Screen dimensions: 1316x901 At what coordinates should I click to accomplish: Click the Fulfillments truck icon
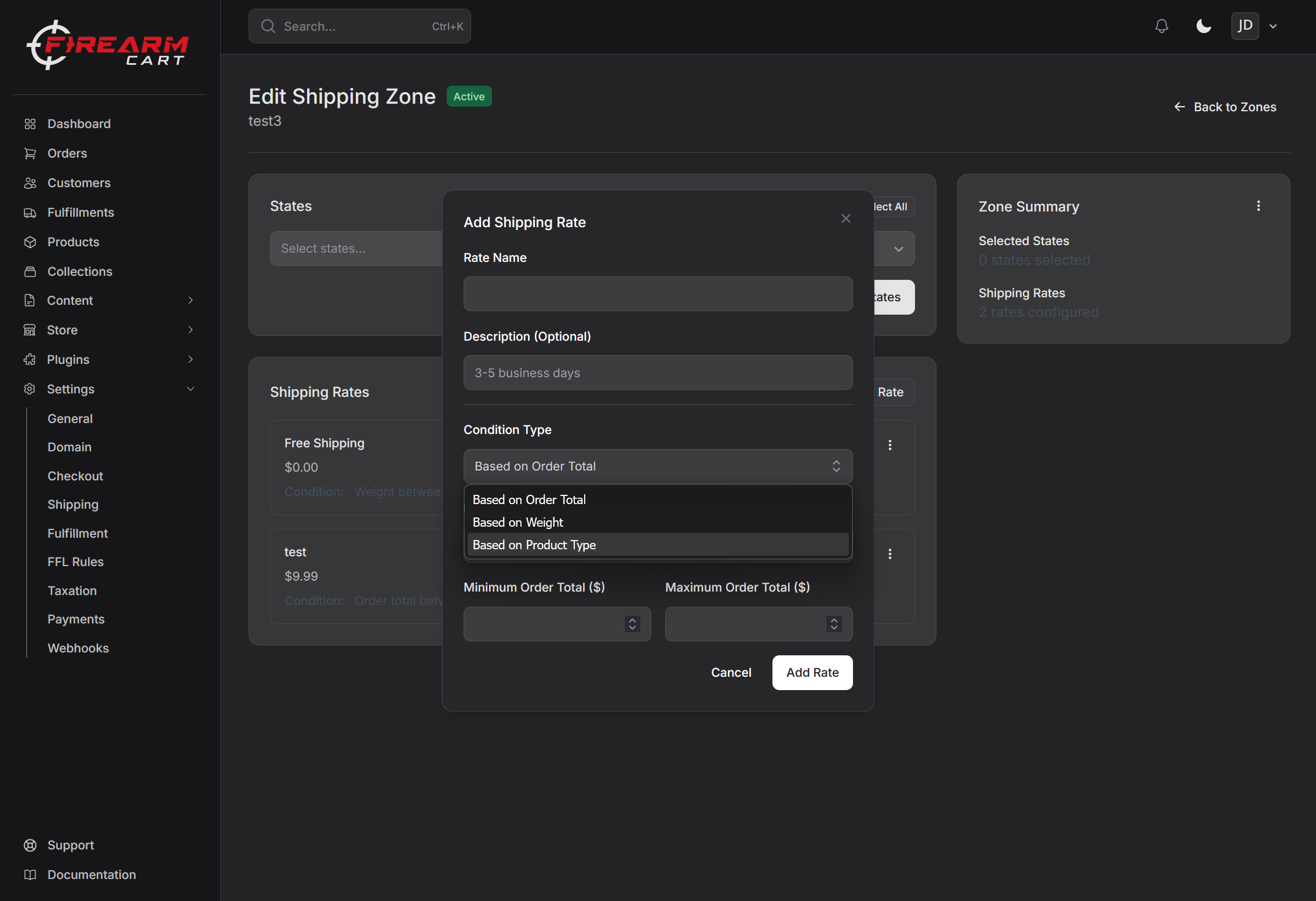click(x=30, y=213)
